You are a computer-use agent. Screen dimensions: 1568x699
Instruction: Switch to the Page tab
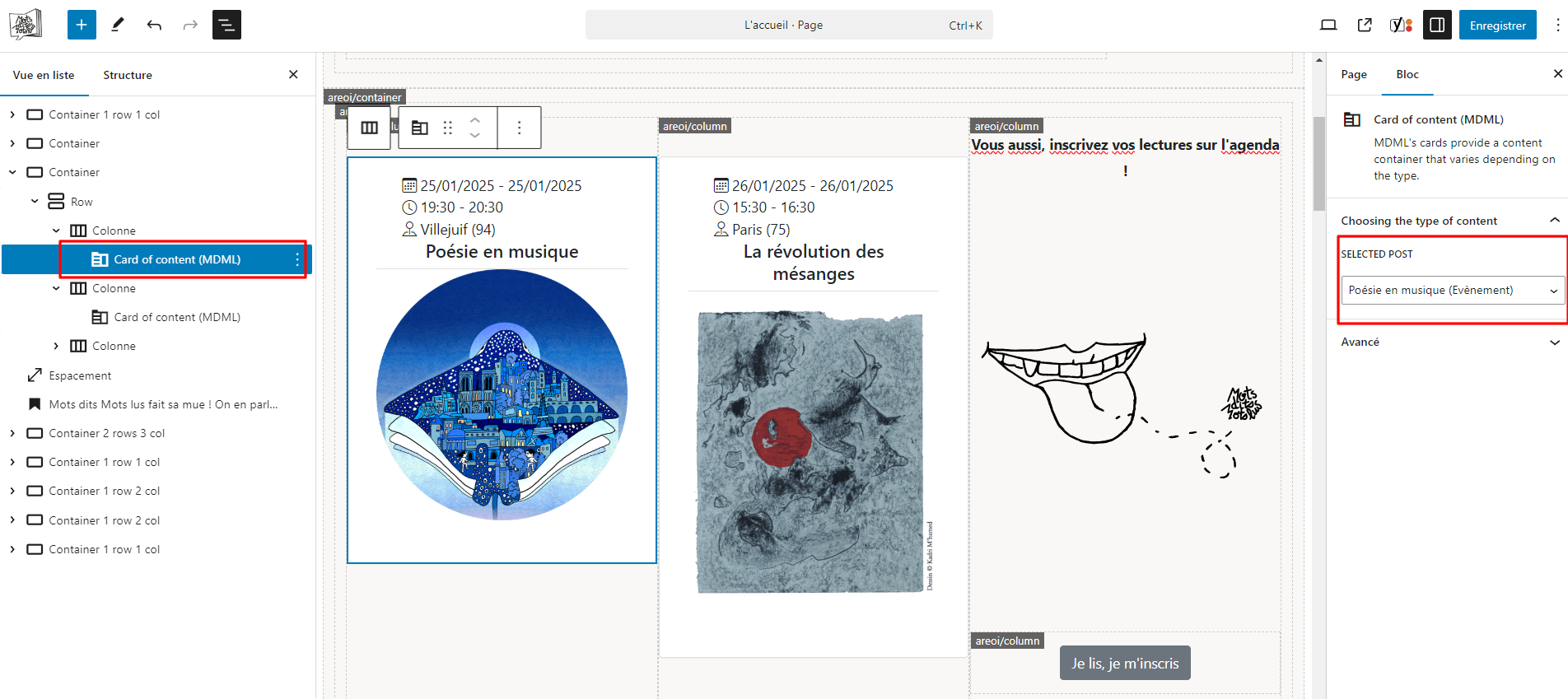(1353, 74)
